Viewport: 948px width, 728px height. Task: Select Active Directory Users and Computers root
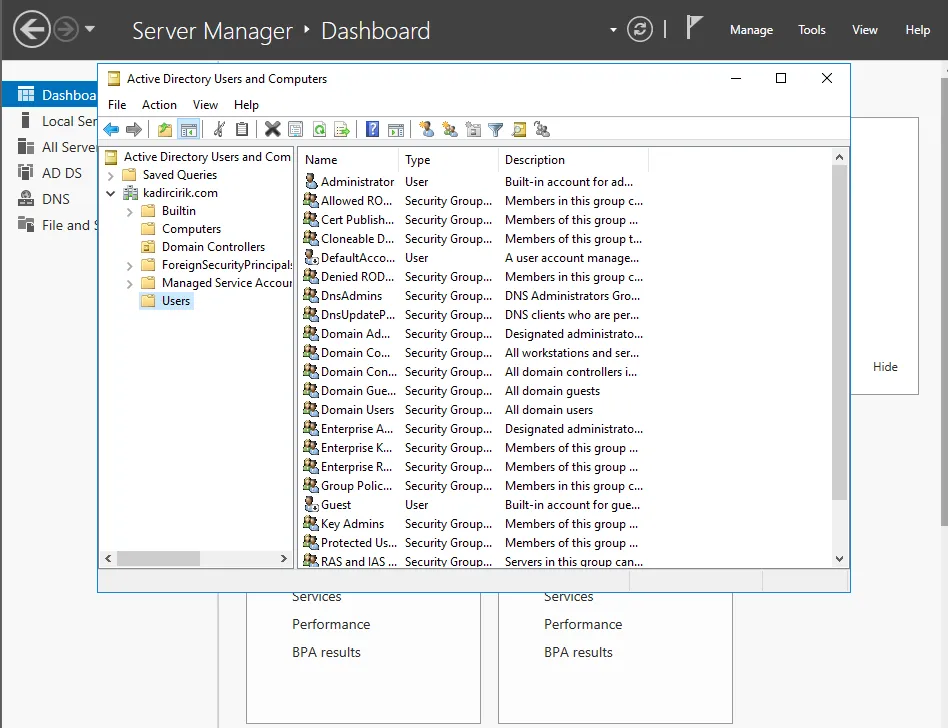(207, 157)
